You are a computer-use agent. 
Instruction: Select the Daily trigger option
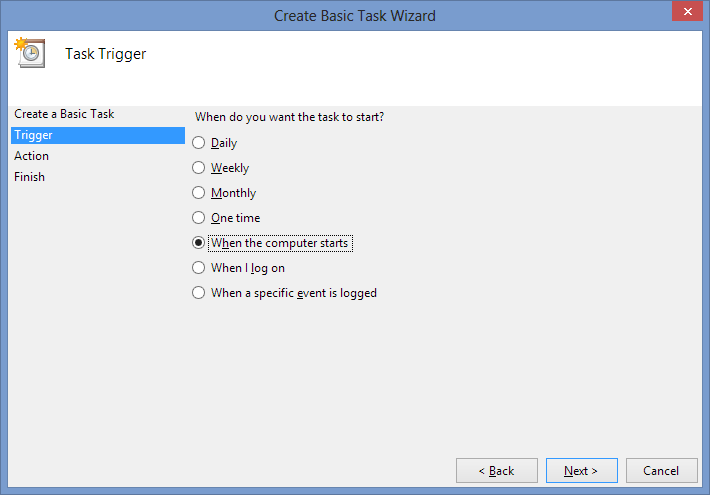tap(199, 143)
